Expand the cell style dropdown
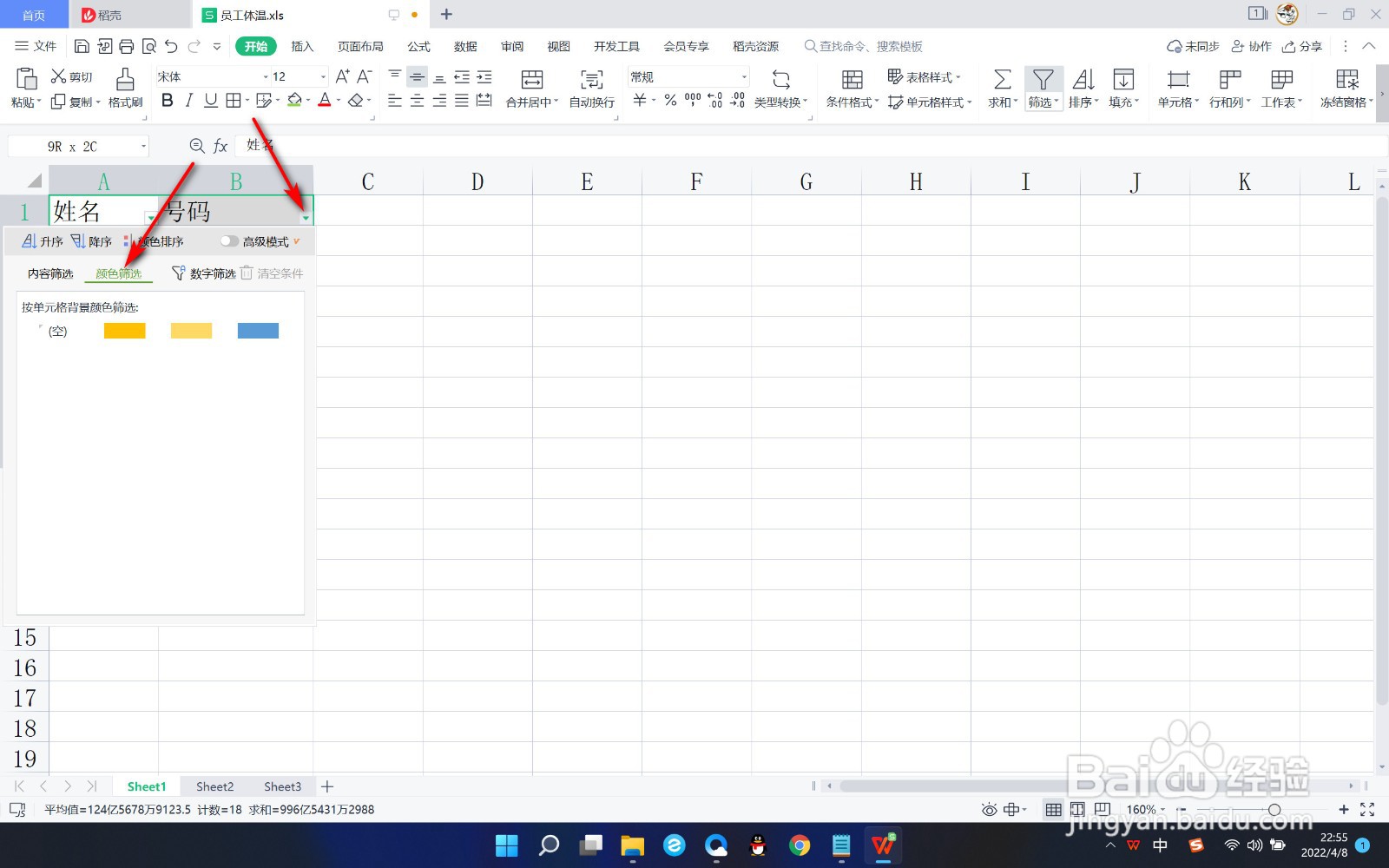 969,102
